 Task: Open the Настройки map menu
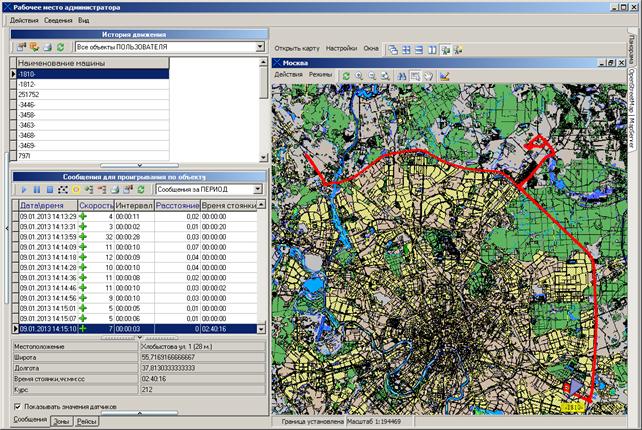[341, 48]
